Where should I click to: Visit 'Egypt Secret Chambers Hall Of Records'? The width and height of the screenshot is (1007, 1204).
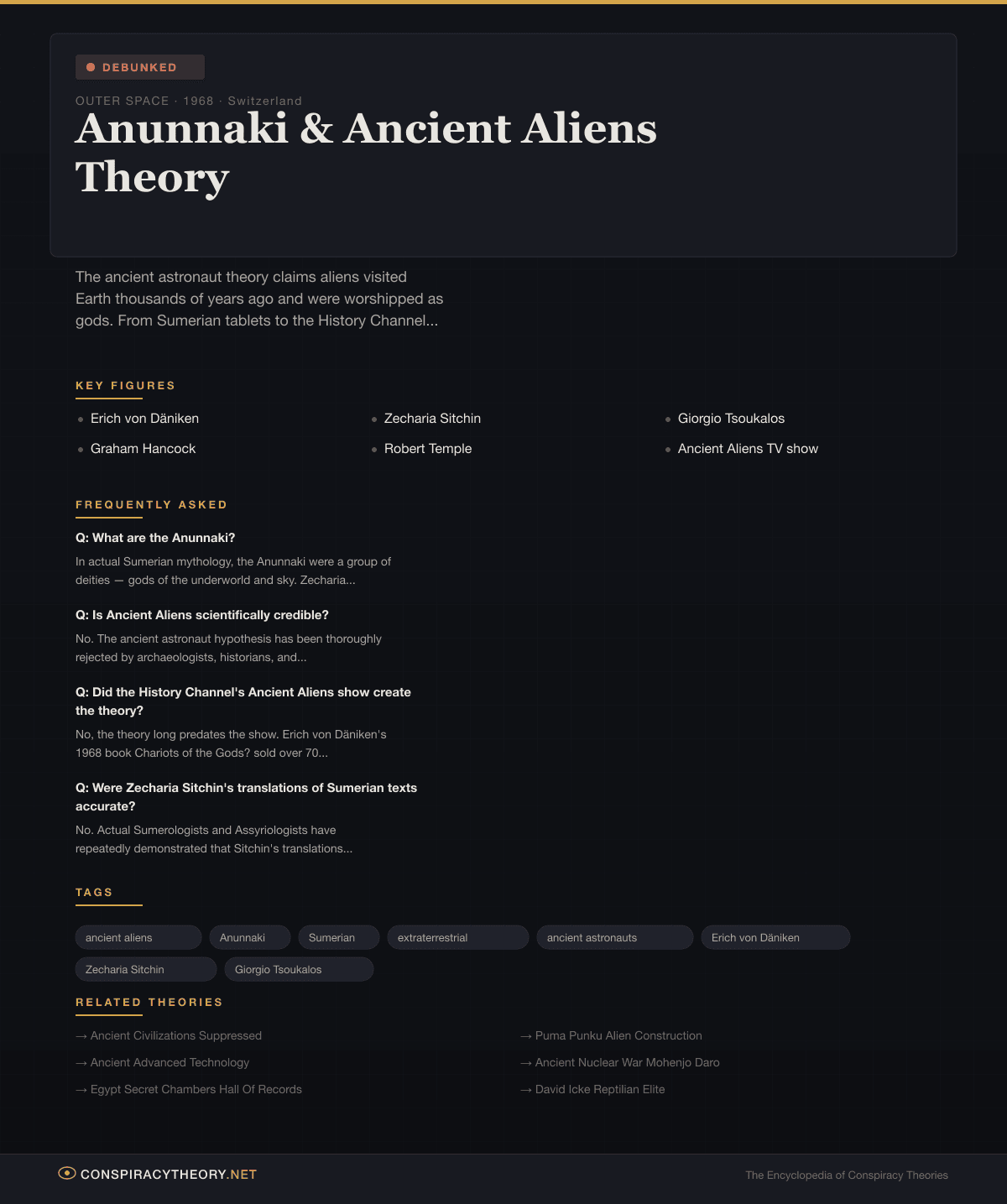(196, 1089)
